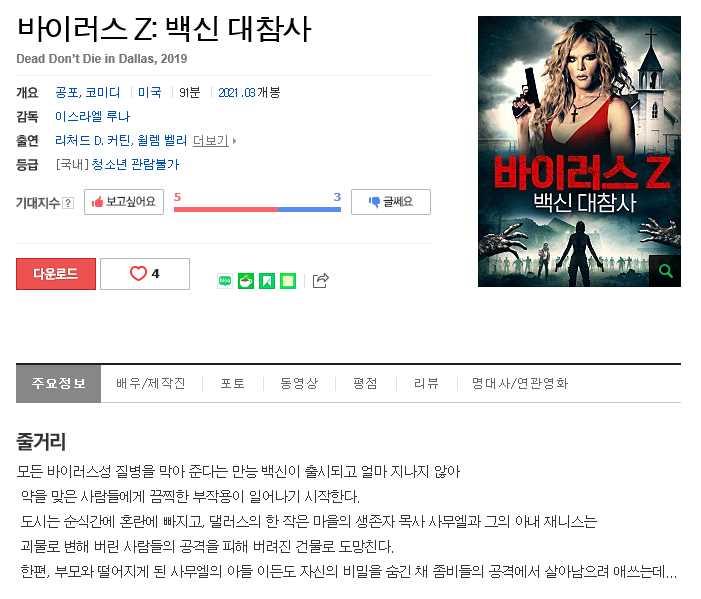Image resolution: width=701 pixels, height=599 pixels.
Task: Switch to the 평점 tab
Action: pos(365,384)
